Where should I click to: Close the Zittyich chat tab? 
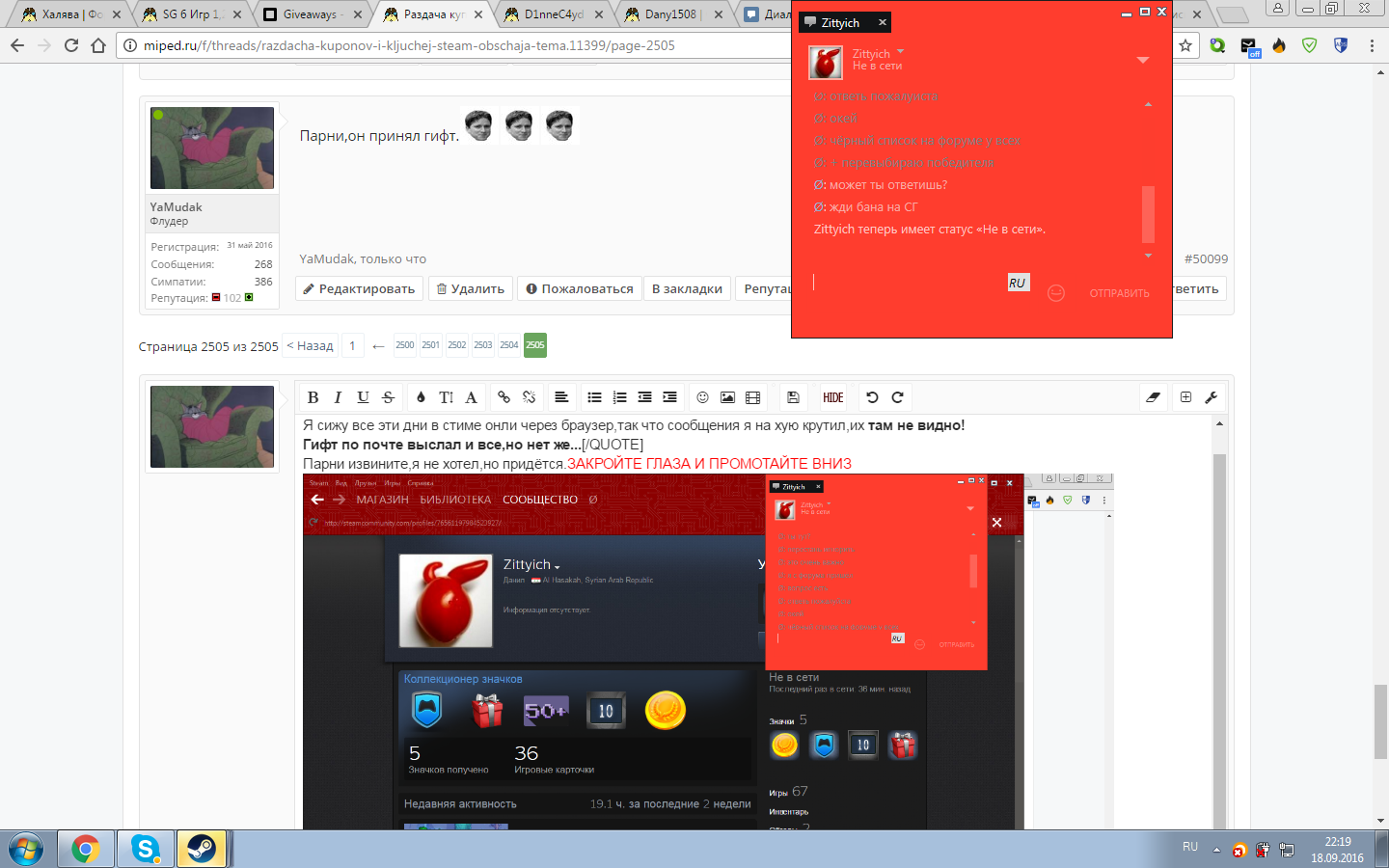pyautogui.click(x=882, y=22)
